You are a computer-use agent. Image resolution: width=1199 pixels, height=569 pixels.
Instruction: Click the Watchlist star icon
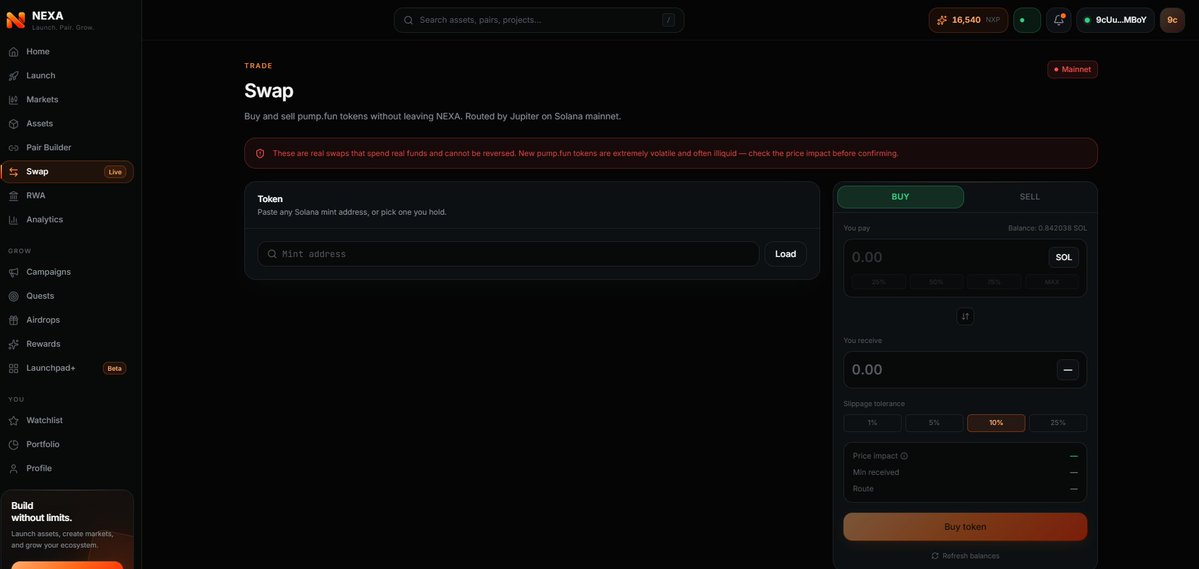(x=13, y=421)
